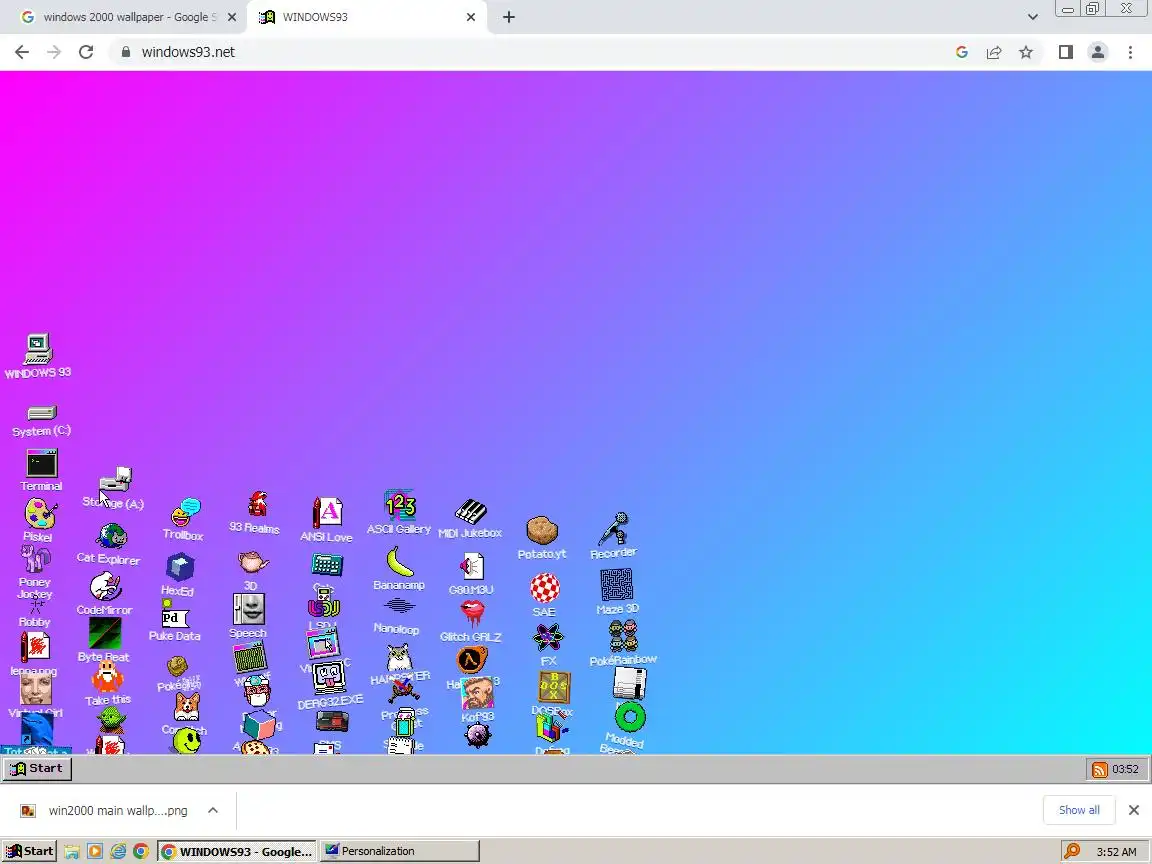
Task: Launch the DERG32.EXE icon
Action: click(328, 677)
